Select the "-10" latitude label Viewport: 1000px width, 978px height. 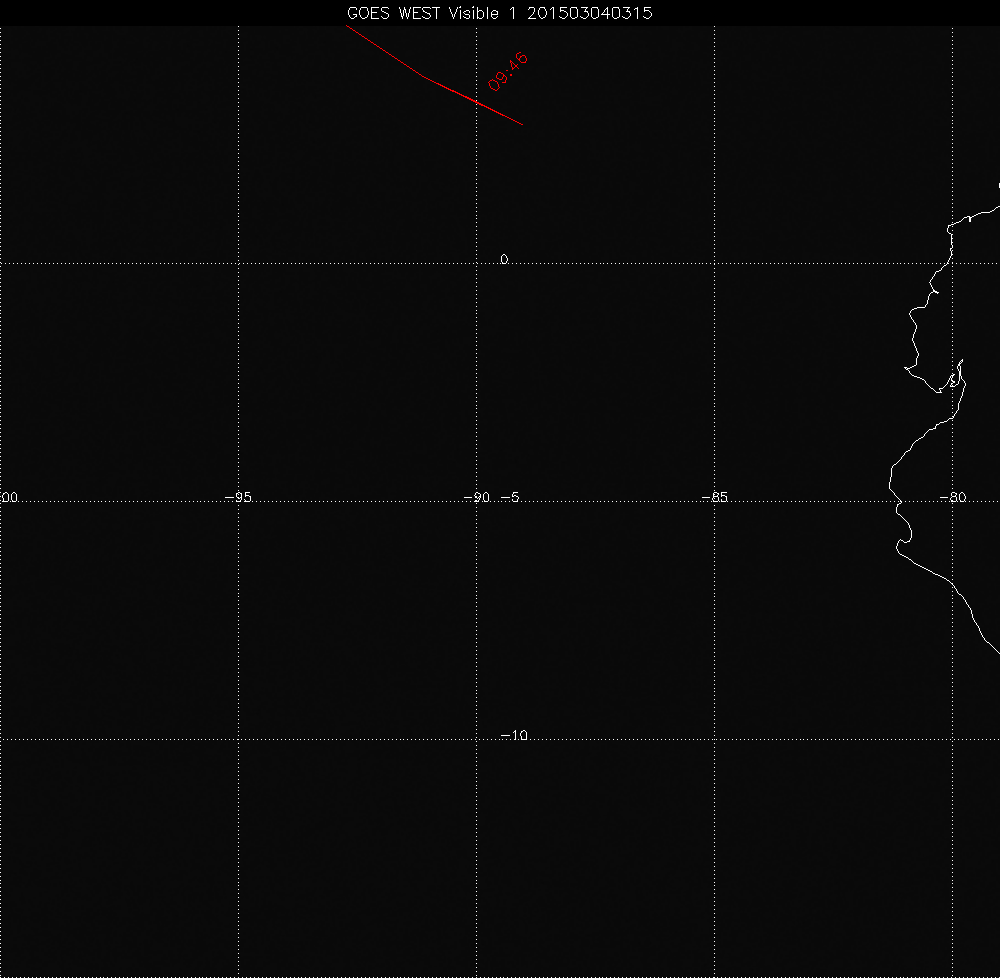pyautogui.click(x=513, y=735)
